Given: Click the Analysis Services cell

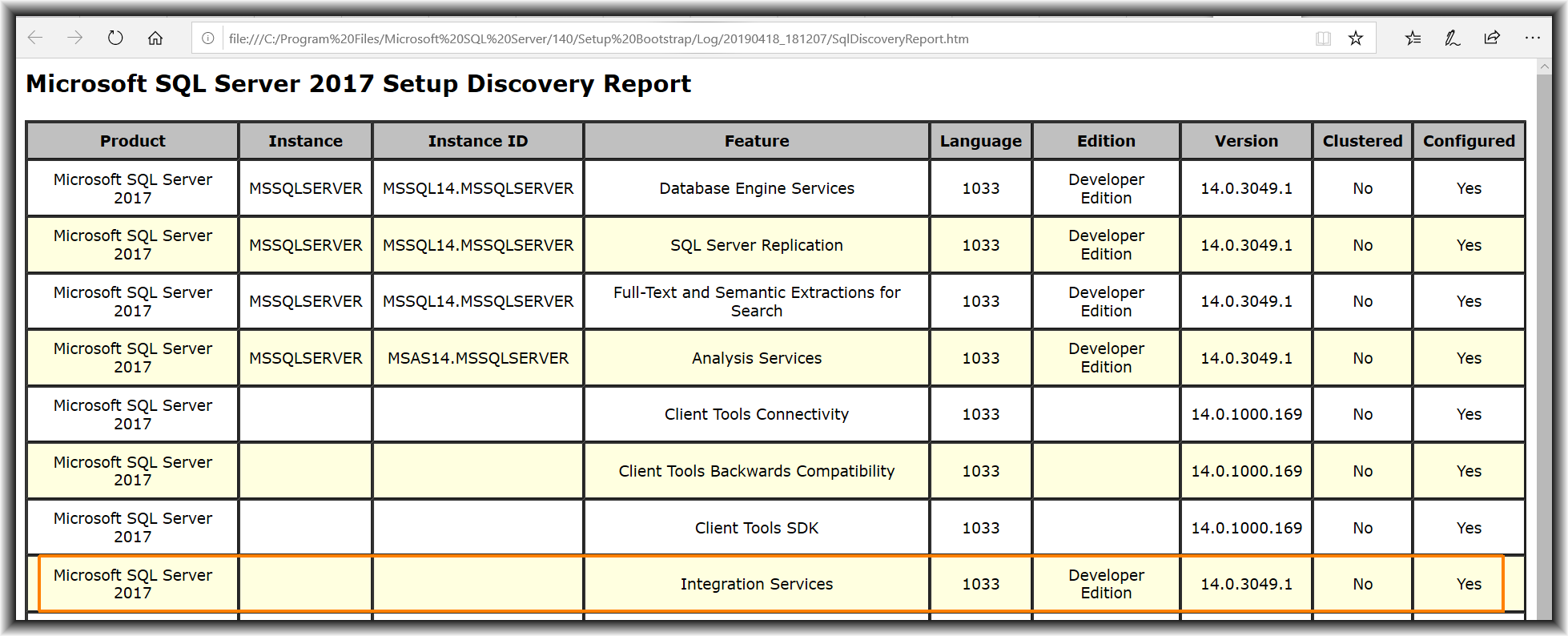Looking at the screenshot, I should point(757,358).
